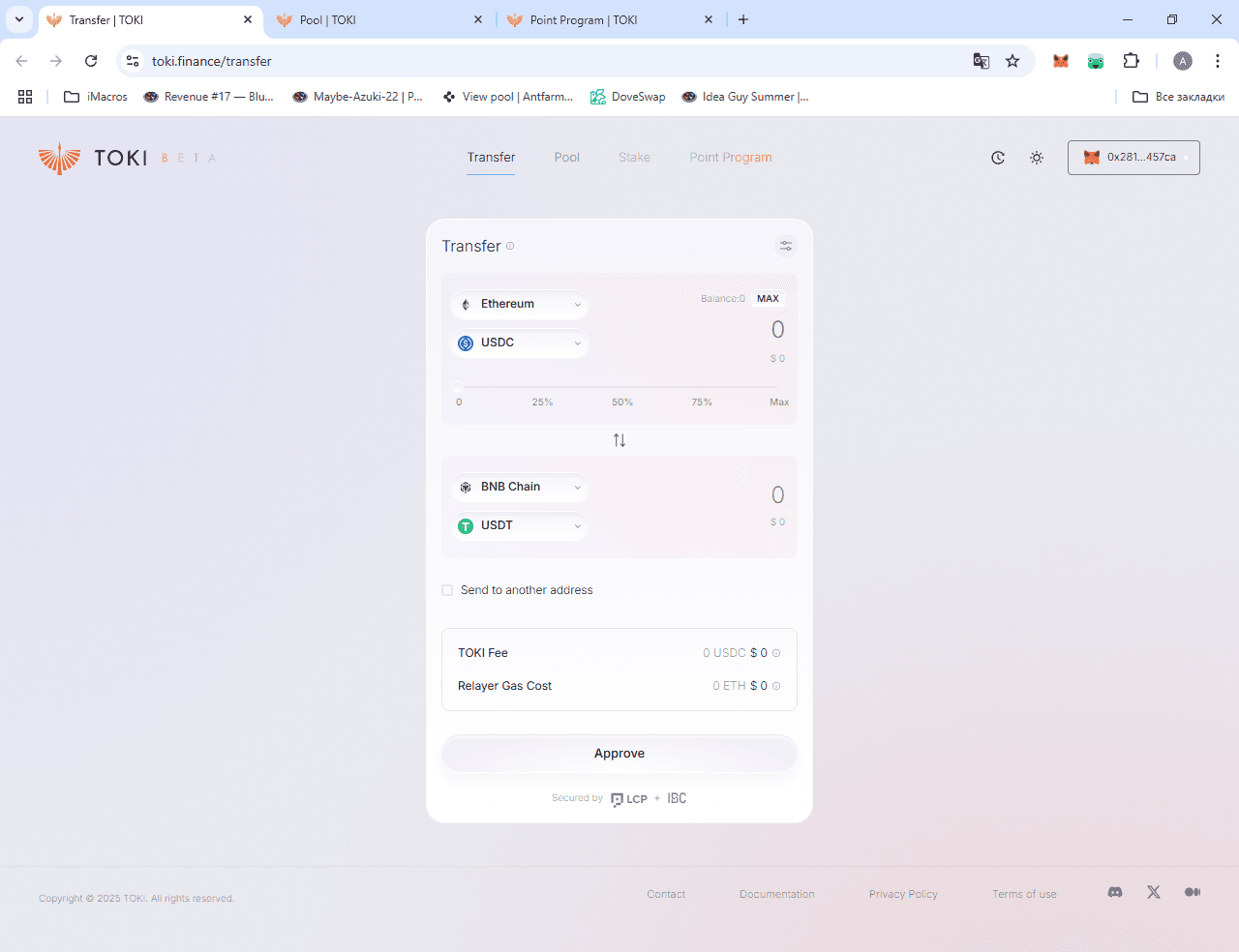The image size is (1239, 952).
Task: Close the Pool | TOKI browser tab
Action: point(478,19)
